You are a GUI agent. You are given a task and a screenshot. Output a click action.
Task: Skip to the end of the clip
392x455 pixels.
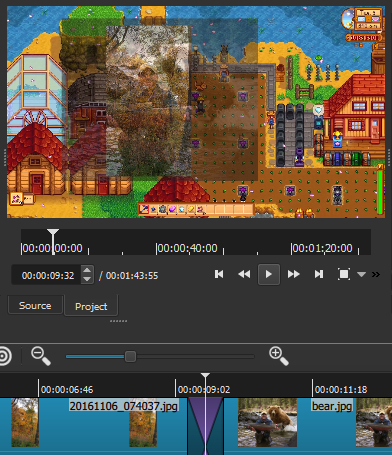319,274
